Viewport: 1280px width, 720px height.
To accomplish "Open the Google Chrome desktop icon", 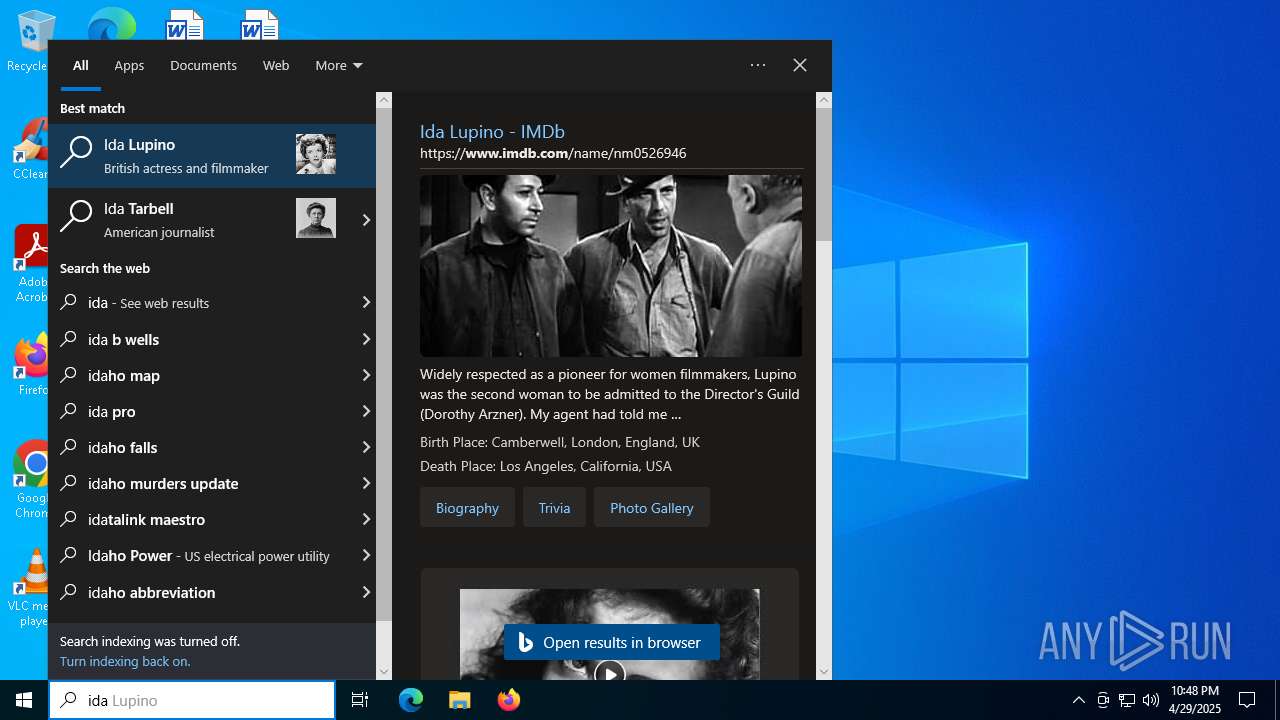I will 32,480.
